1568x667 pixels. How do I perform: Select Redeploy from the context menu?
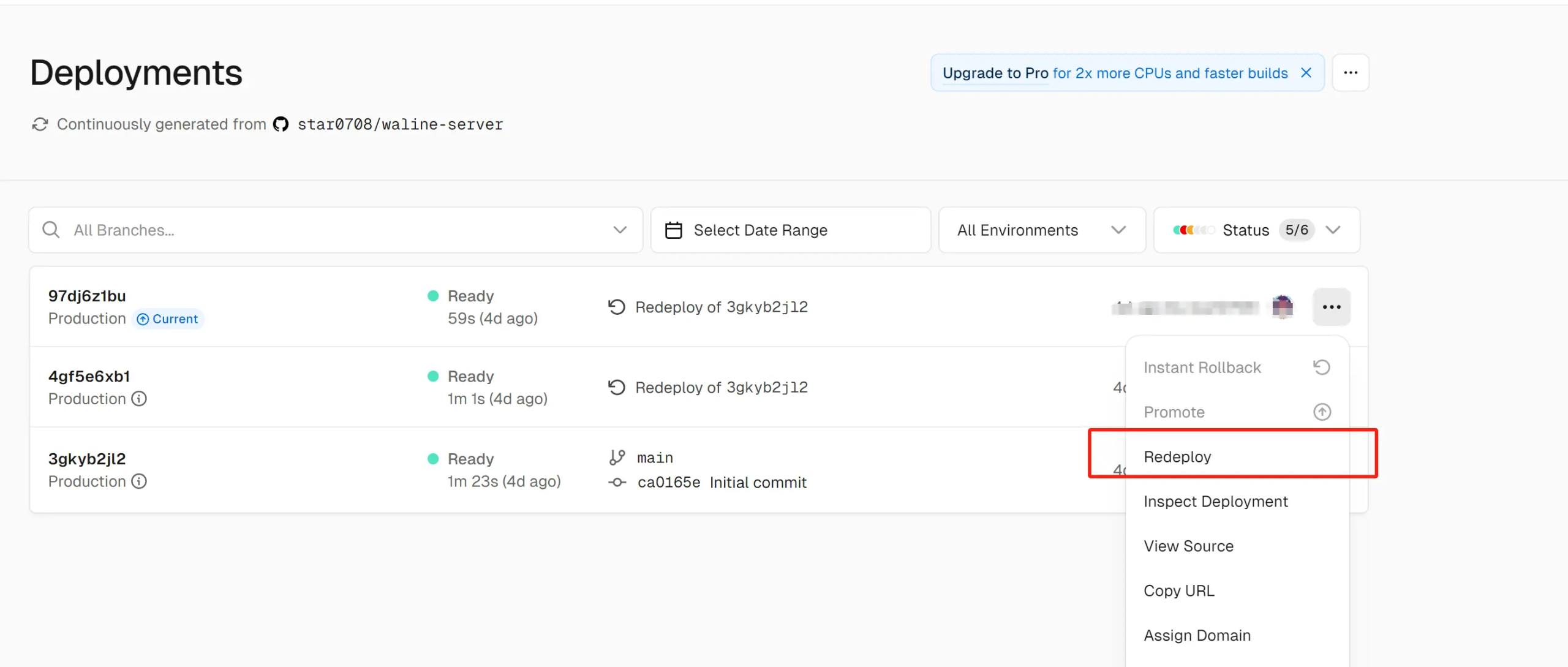pyautogui.click(x=1177, y=457)
